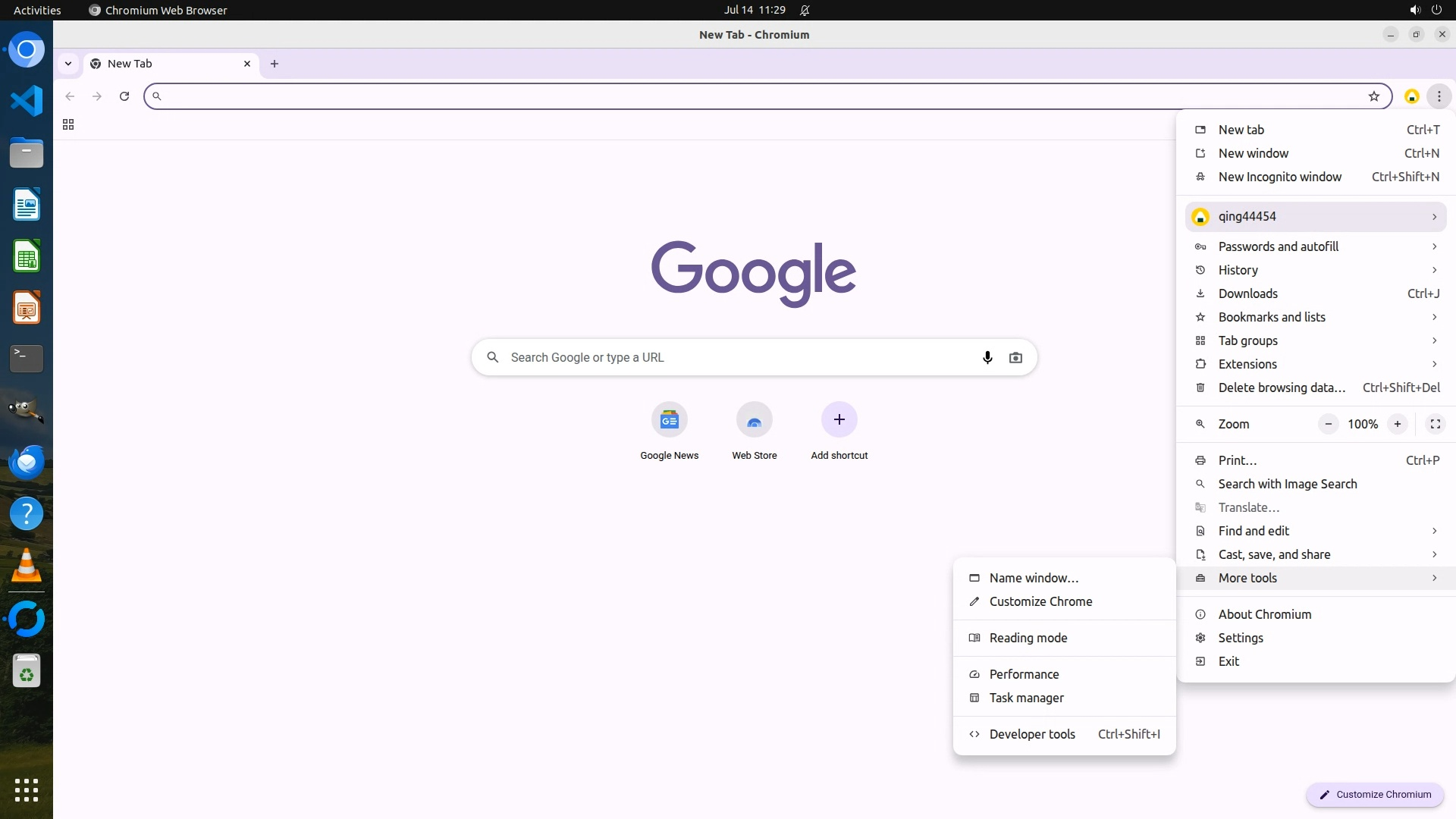Viewport: 1456px width, 819px height.
Task: Open Developer tools menu entry
Action: (x=1032, y=734)
